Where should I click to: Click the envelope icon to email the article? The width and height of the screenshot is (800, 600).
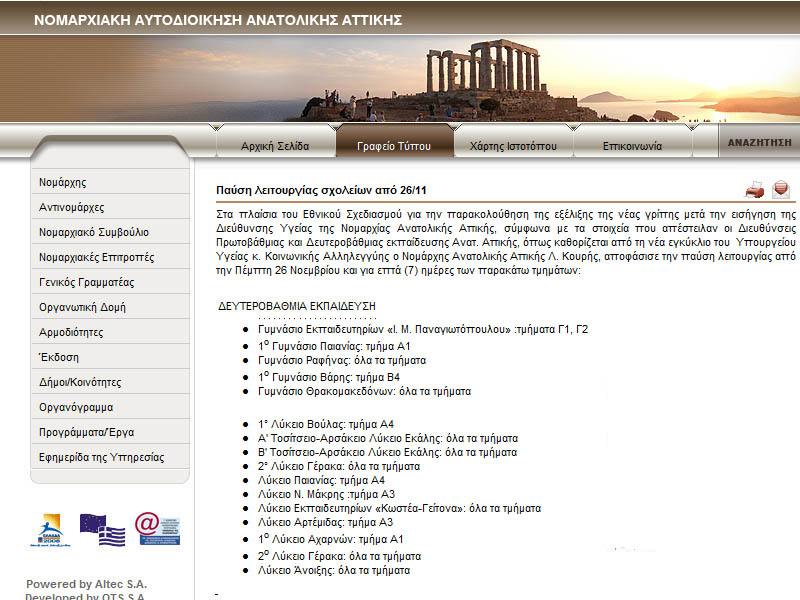781,189
